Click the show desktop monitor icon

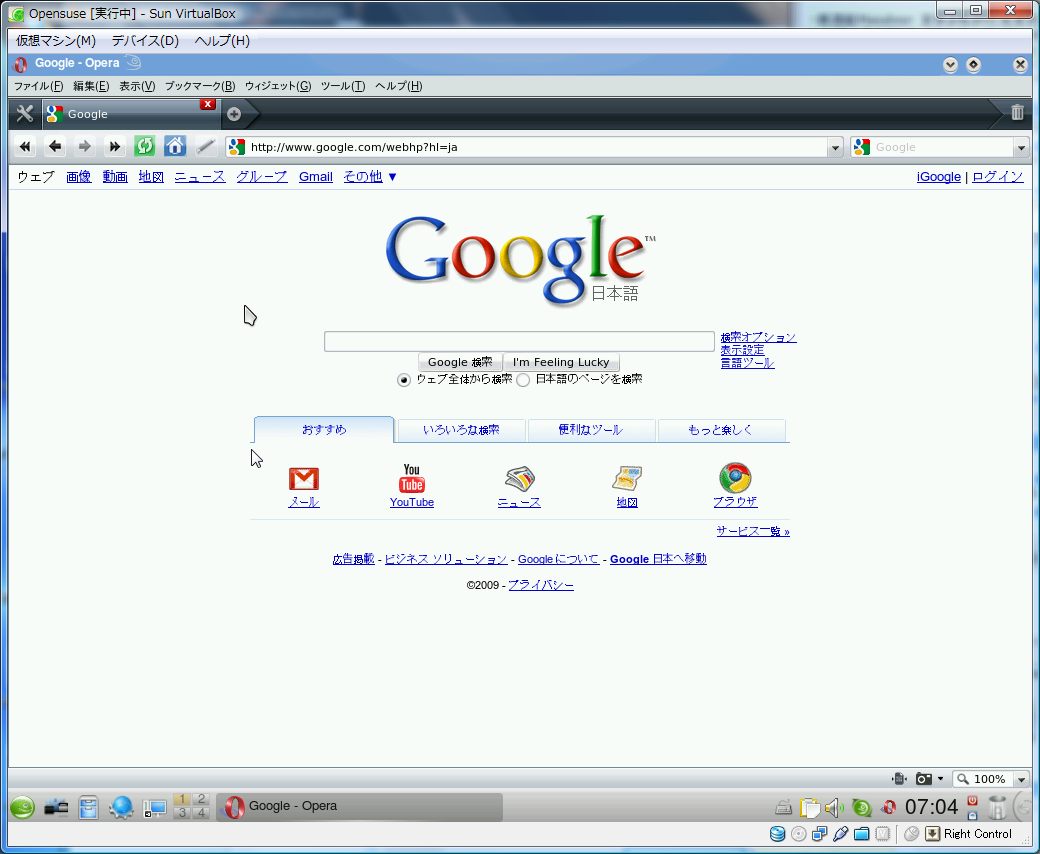tap(155, 808)
